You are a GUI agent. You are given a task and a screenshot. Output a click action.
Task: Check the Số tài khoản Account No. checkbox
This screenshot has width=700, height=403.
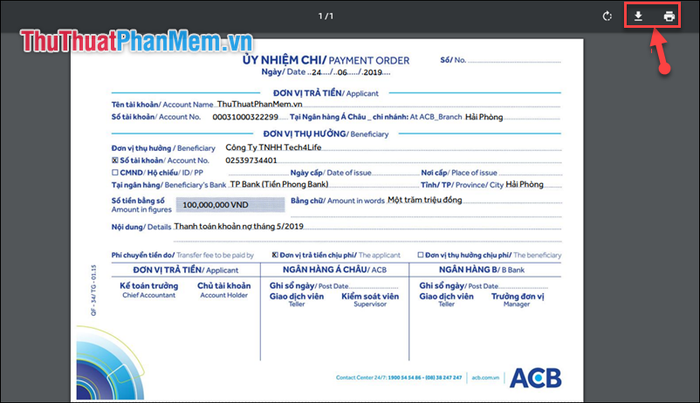115,160
